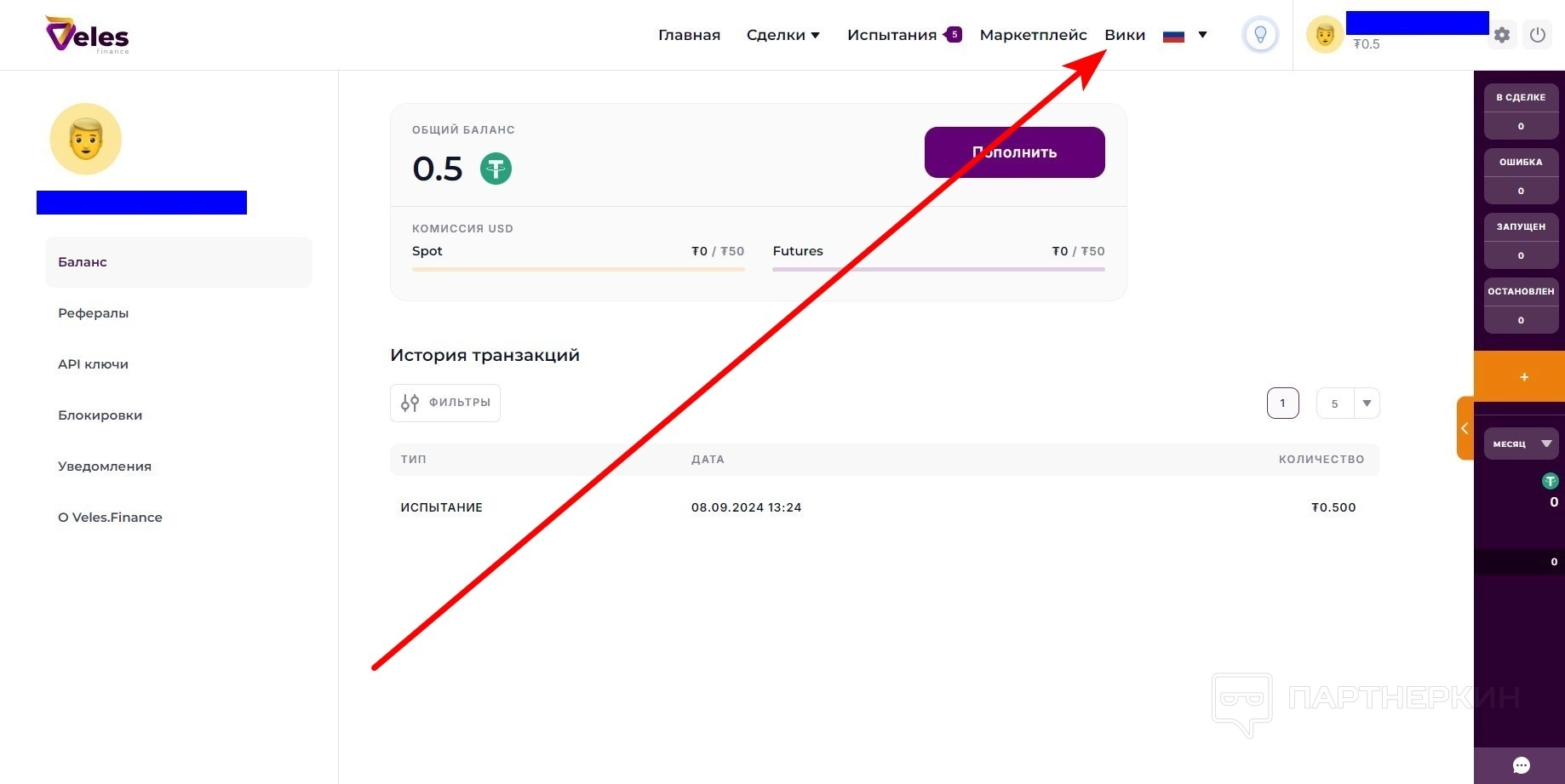The image size is (1565, 784).
Task: Click the Дата column header
Action: click(x=708, y=460)
